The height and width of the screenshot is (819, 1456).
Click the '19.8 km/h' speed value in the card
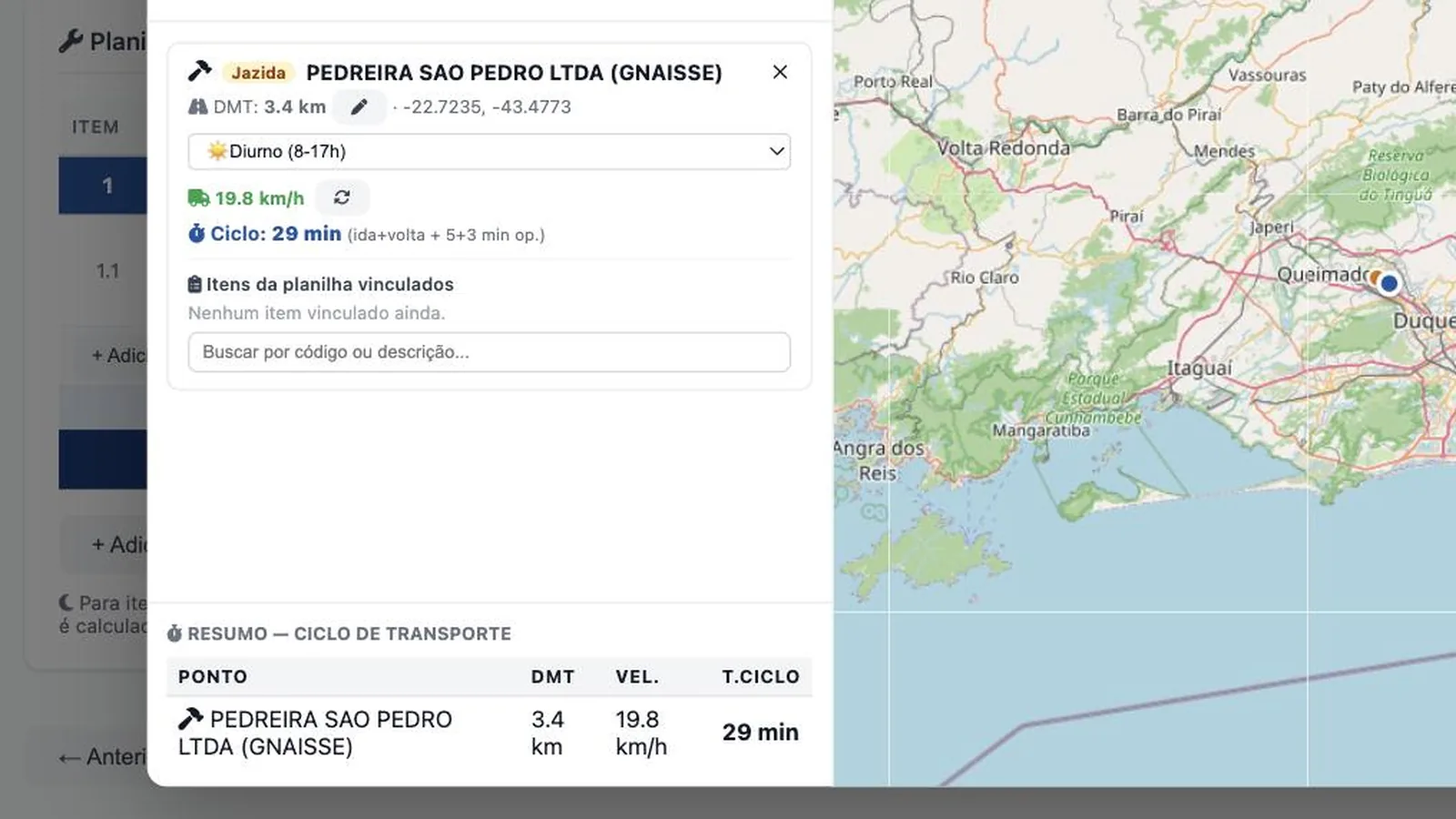(259, 198)
